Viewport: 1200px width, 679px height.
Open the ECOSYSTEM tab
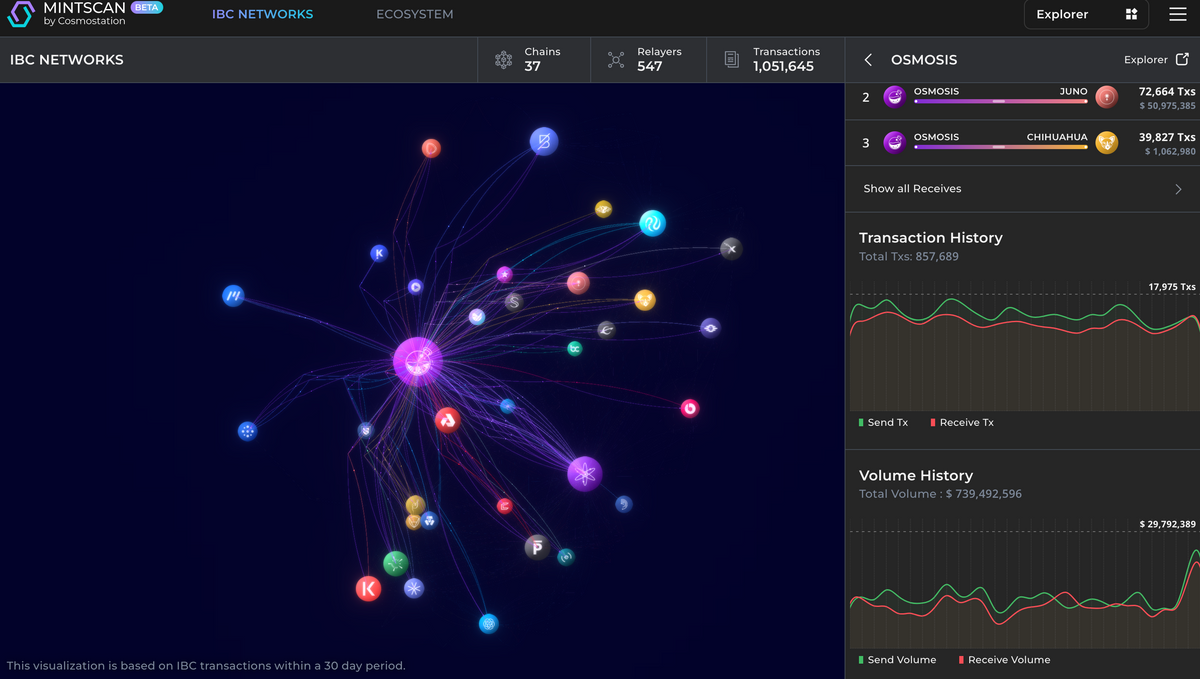pos(414,14)
